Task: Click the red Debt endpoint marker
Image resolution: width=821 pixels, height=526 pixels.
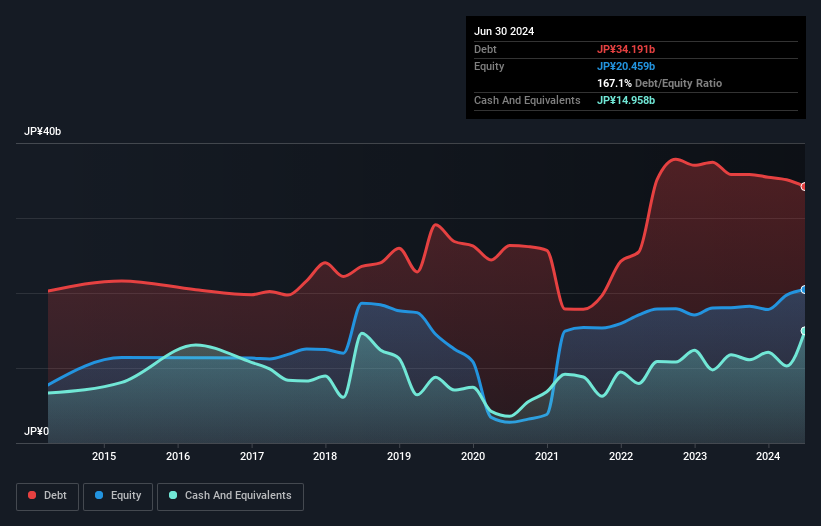Action: [x=804, y=187]
